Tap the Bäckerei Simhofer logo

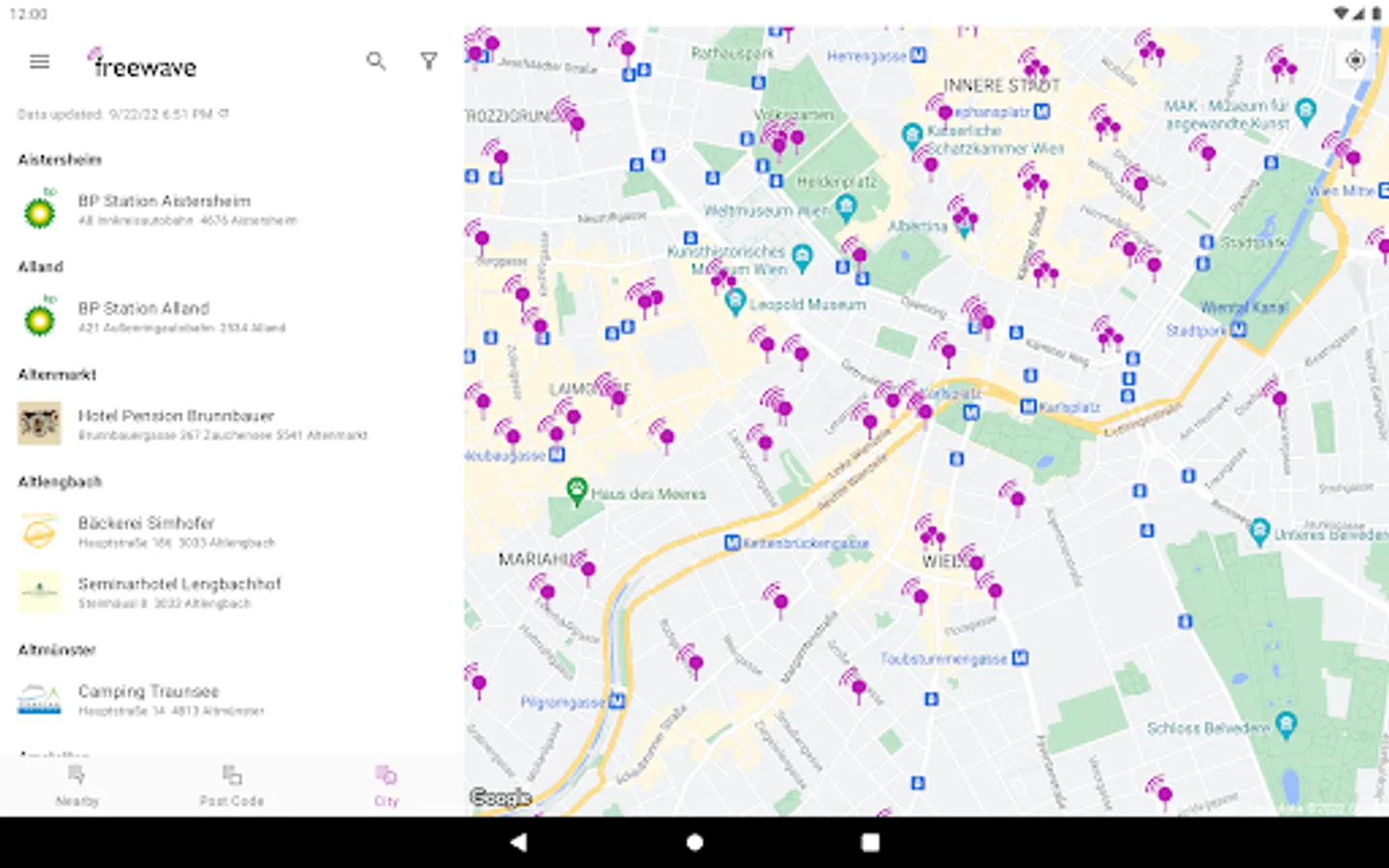tap(40, 531)
